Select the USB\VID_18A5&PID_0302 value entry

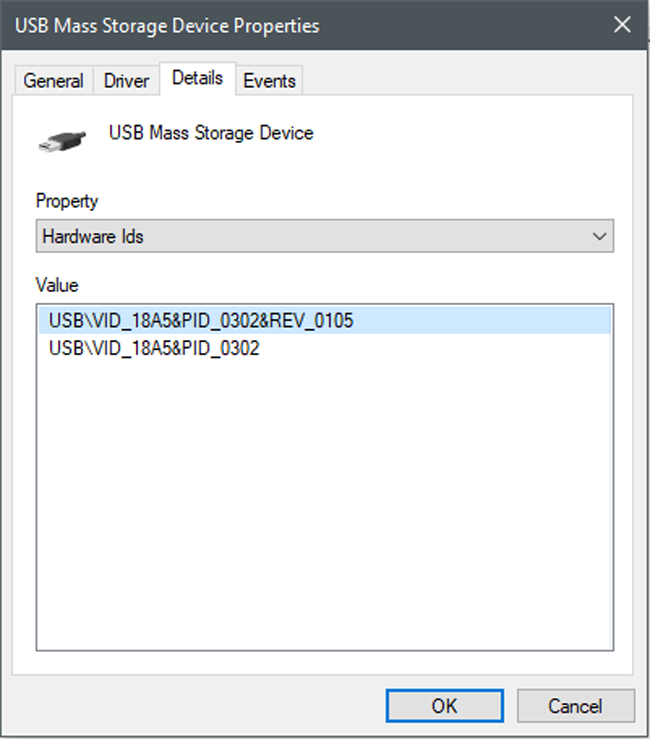coord(154,349)
